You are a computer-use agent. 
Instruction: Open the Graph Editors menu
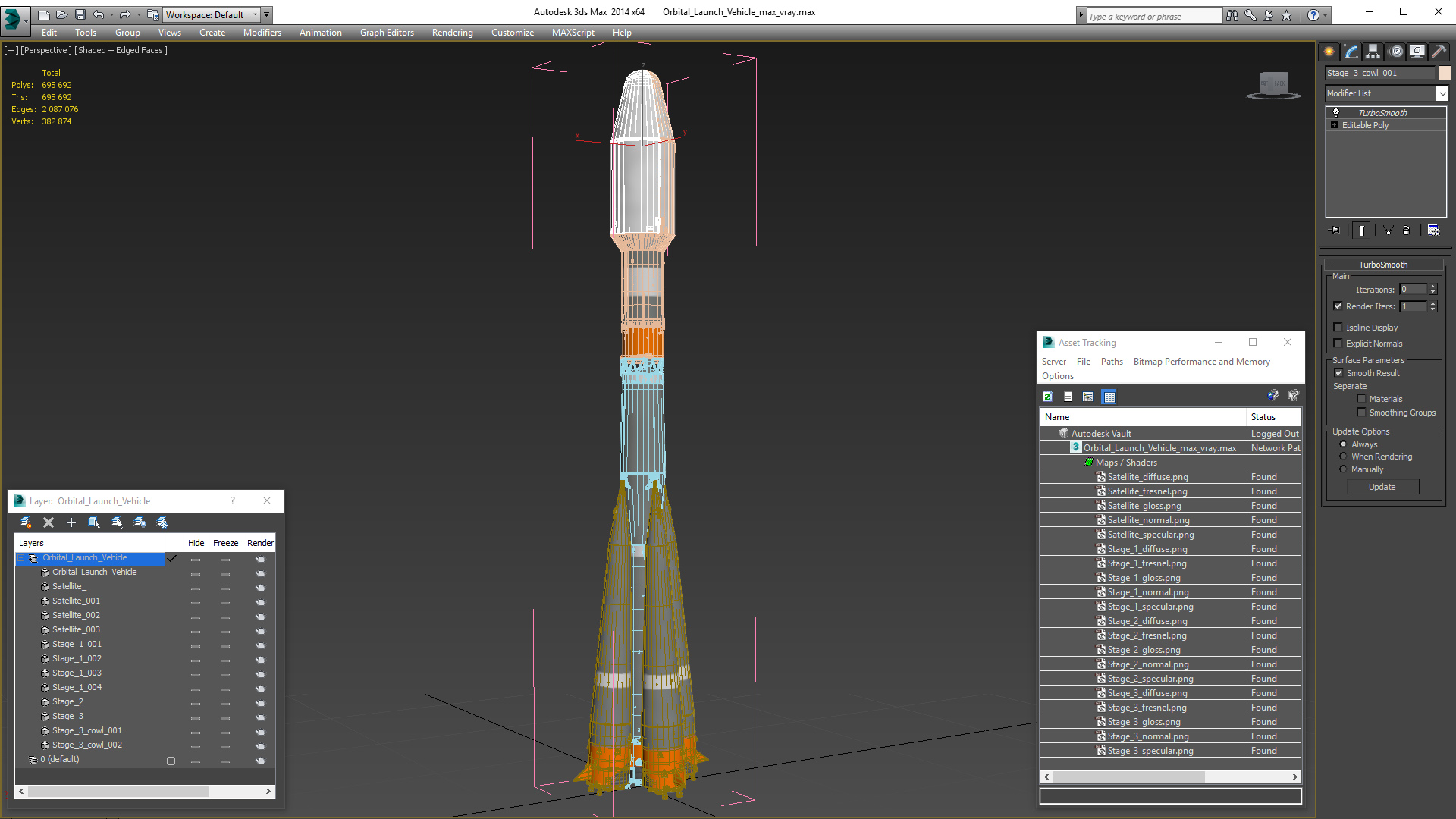tap(387, 33)
